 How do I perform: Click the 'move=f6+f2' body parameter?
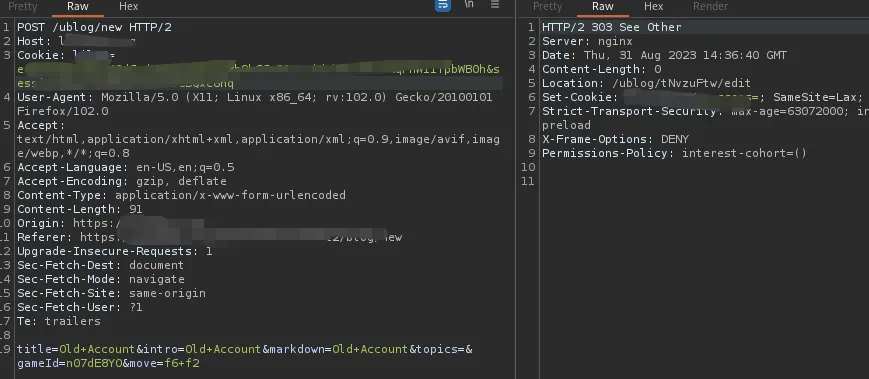[164, 363]
